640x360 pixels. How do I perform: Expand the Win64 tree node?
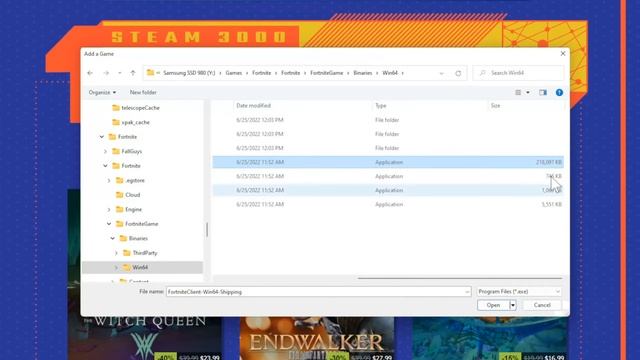click(116, 268)
